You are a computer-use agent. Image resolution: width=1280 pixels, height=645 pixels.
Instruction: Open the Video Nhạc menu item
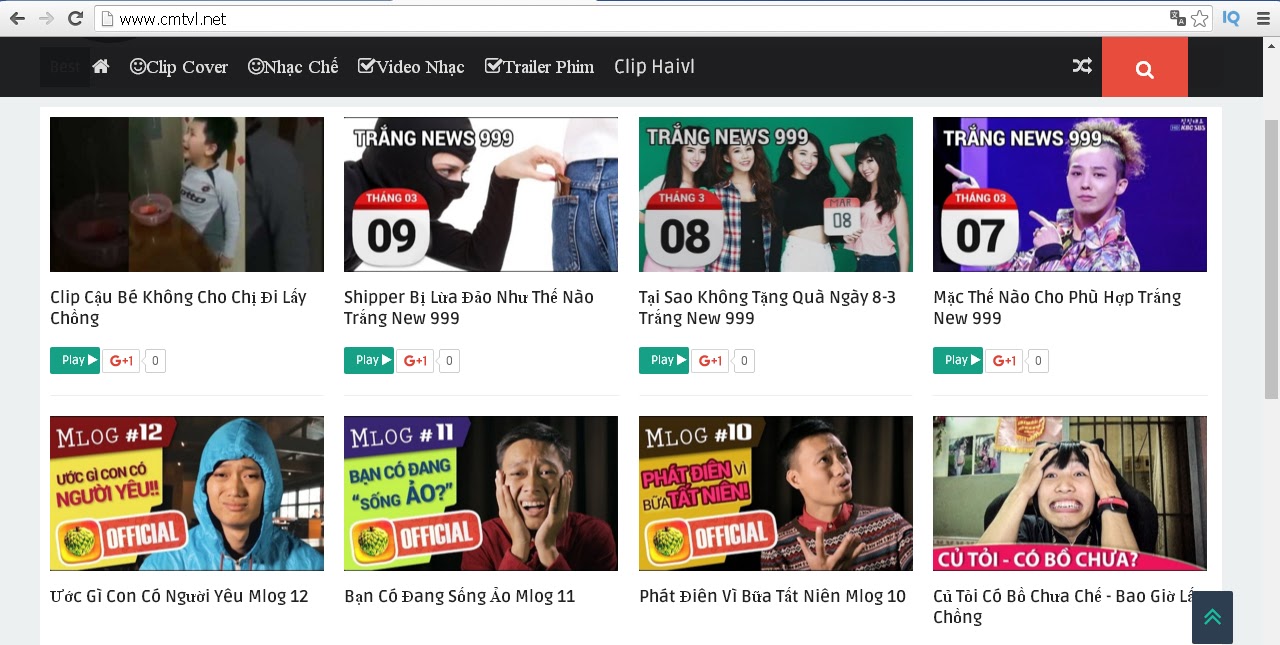[x=411, y=67]
